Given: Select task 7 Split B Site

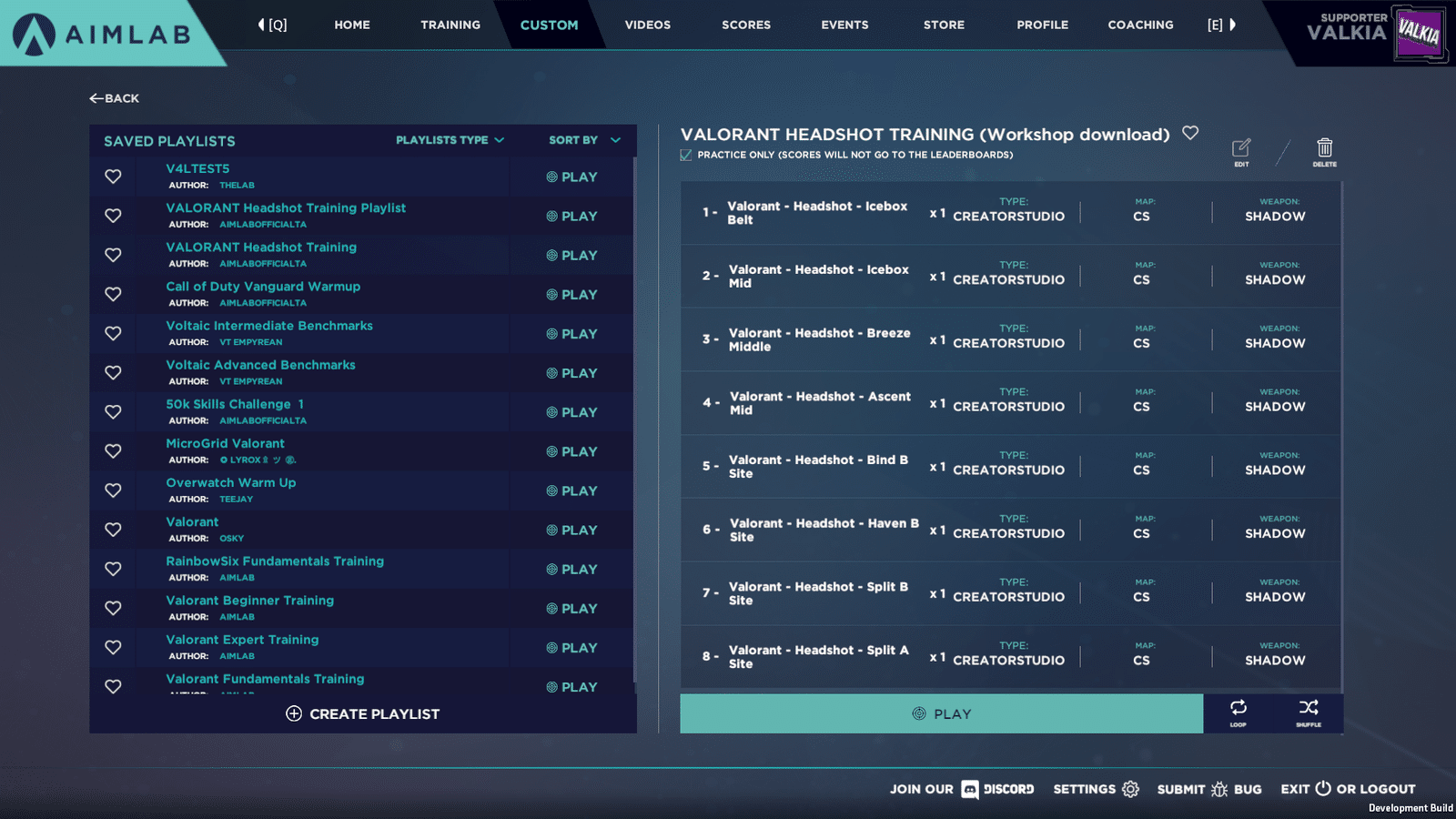Looking at the screenshot, I should click(x=1010, y=593).
